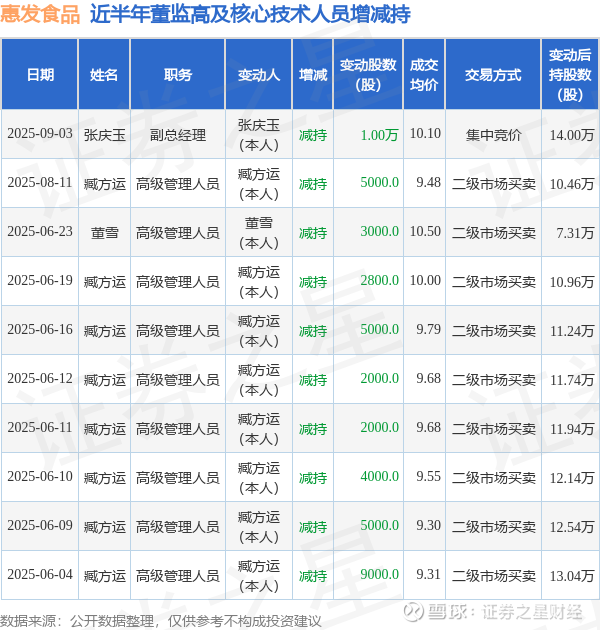600x630 pixels.
Task: Click the 9000.0 share change value
Action: pyautogui.click(x=379, y=575)
